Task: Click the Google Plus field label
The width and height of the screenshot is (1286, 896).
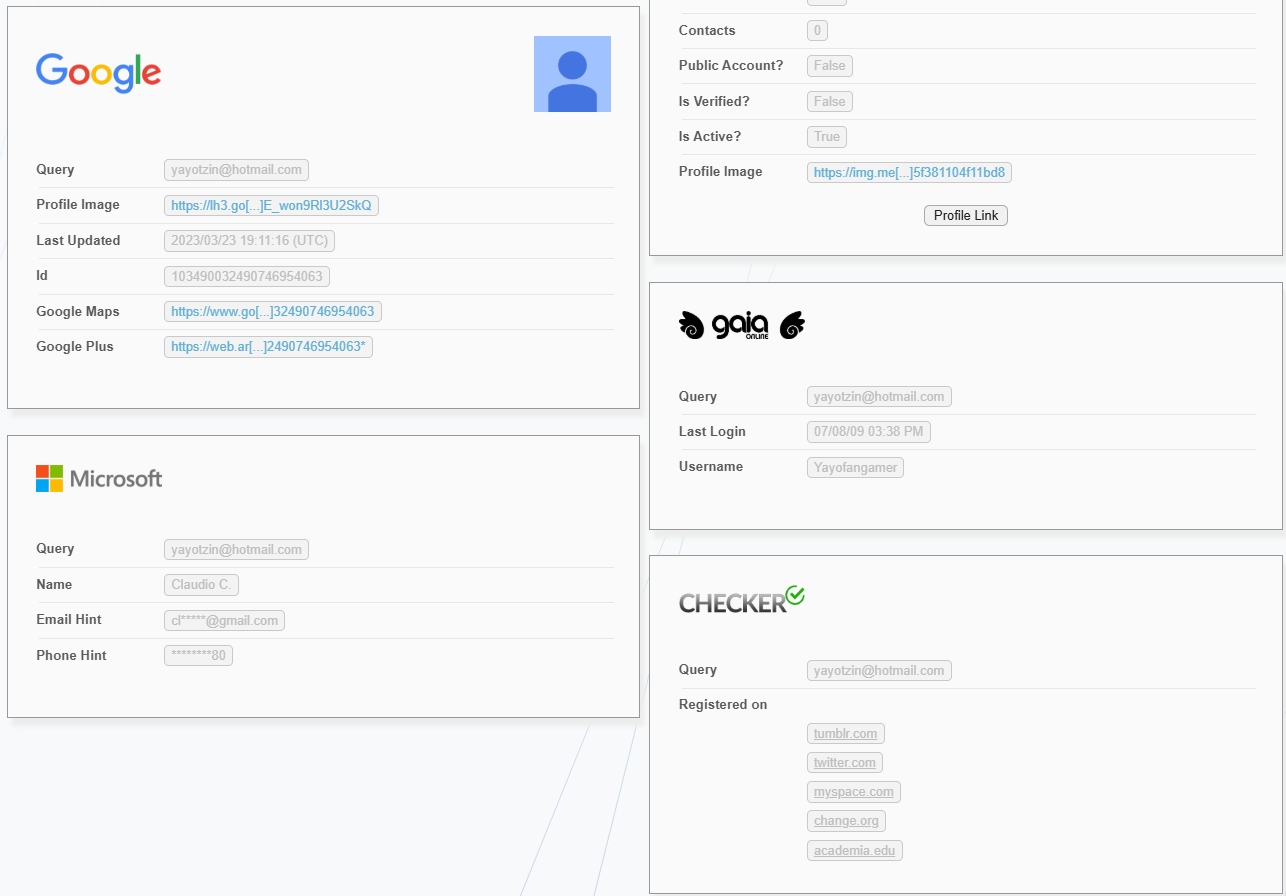Action: [75, 346]
